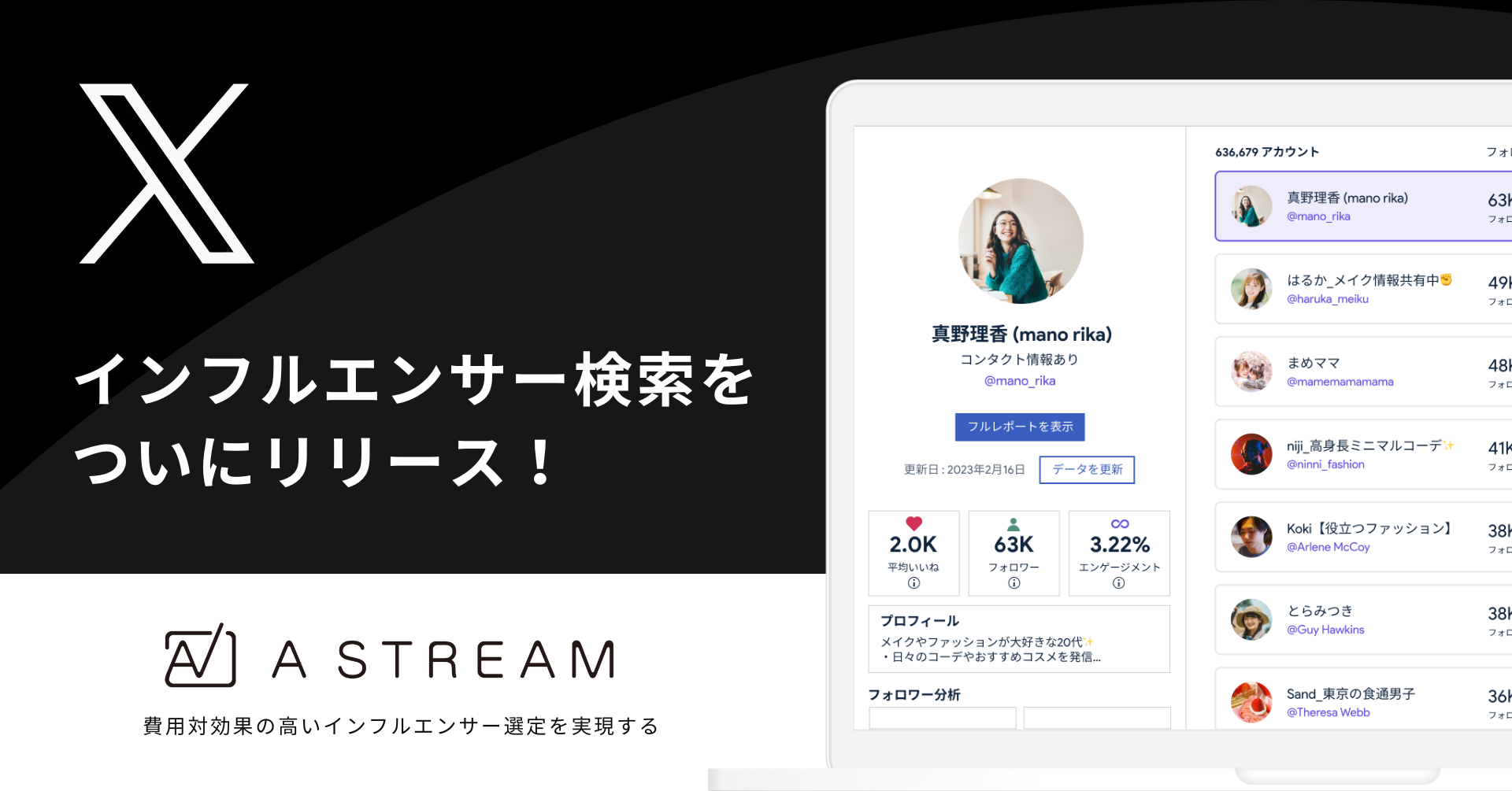Select the 真野理香 (mano rika) list entry
The height and width of the screenshot is (791, 1512).
(x=1364, y=206)
